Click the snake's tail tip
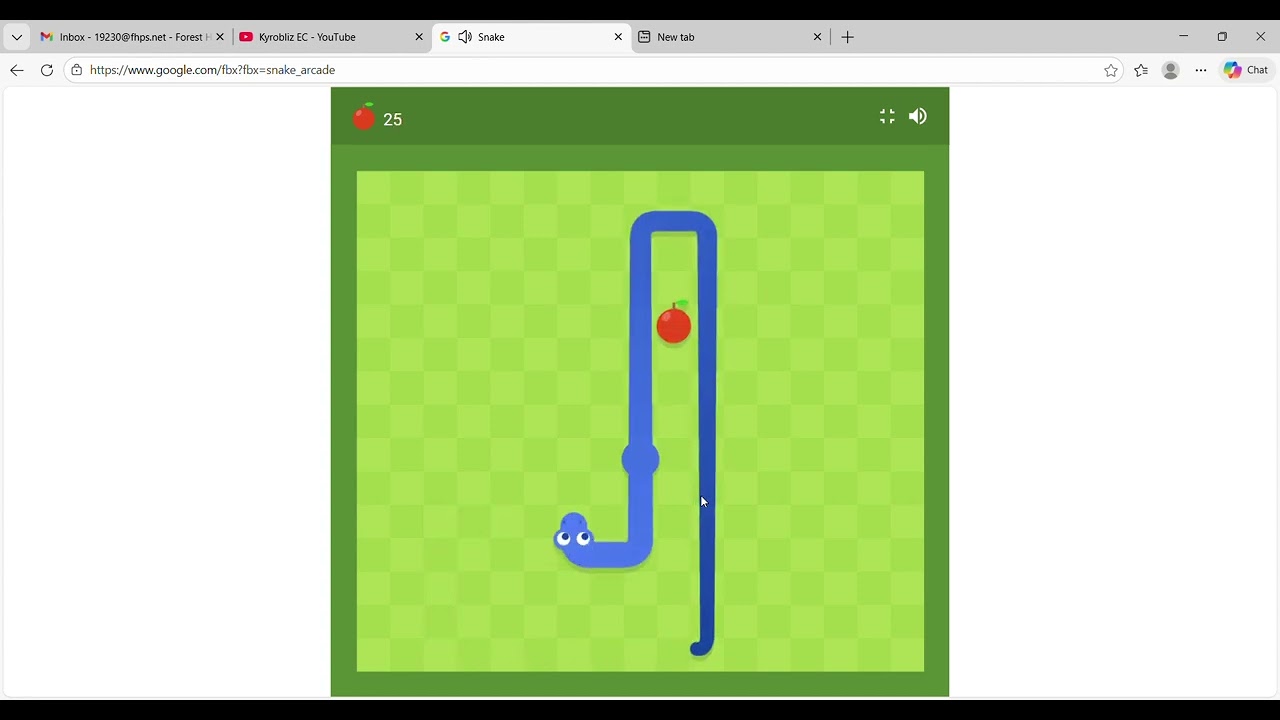Viewport: 1280px width, 720px height. tap(700, 649)
